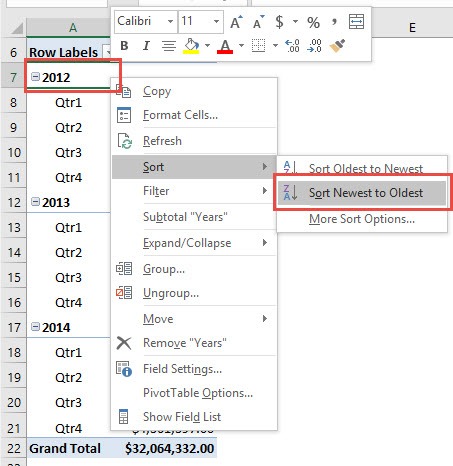Image resolution: width=453 pixels, height=466 pixels.
Task: Choose Copy from context menu
Action: (194, 91)
